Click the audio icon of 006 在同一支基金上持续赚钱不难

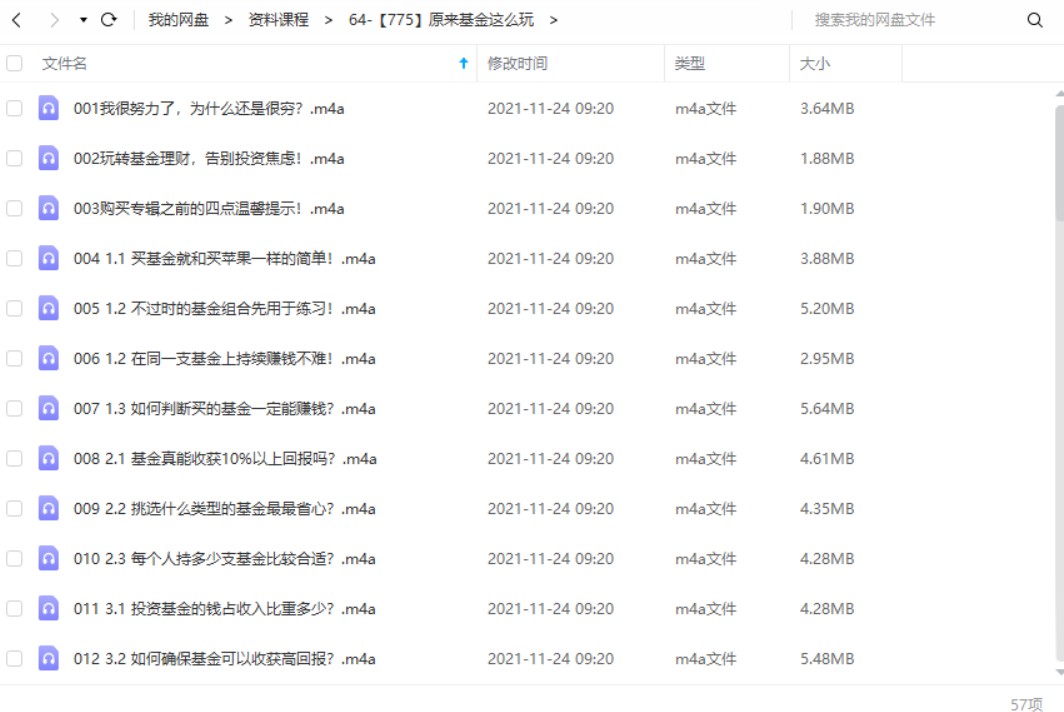(x=48, y=358)
